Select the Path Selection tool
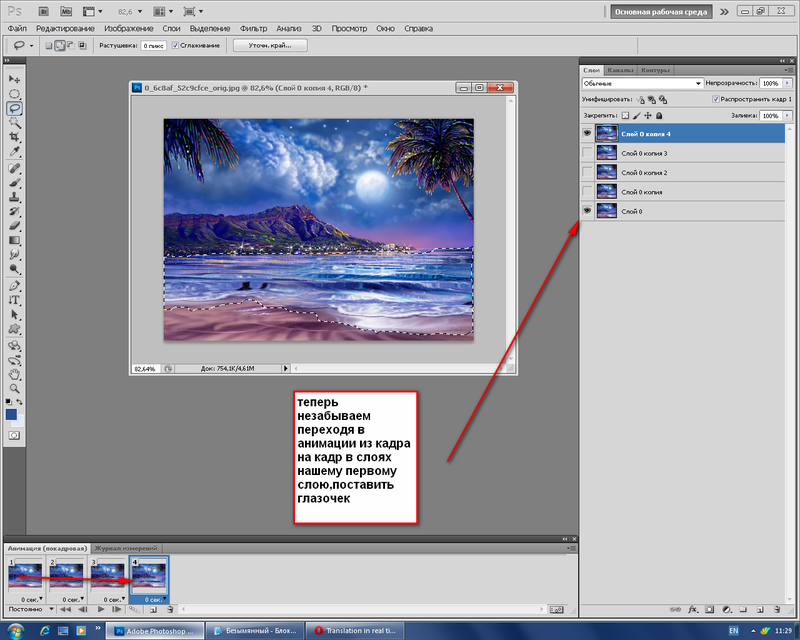800x640 pixels. pos(14,315)
